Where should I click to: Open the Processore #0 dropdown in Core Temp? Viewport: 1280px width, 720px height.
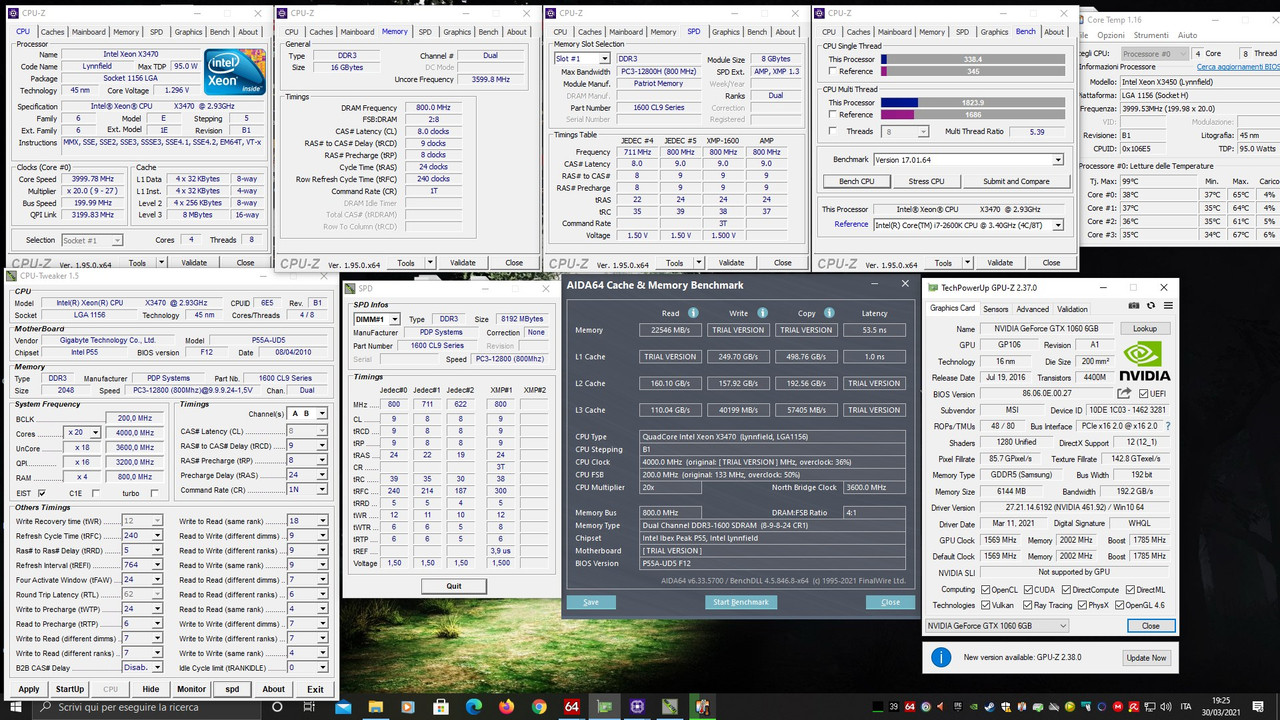tap(1157, 53)
